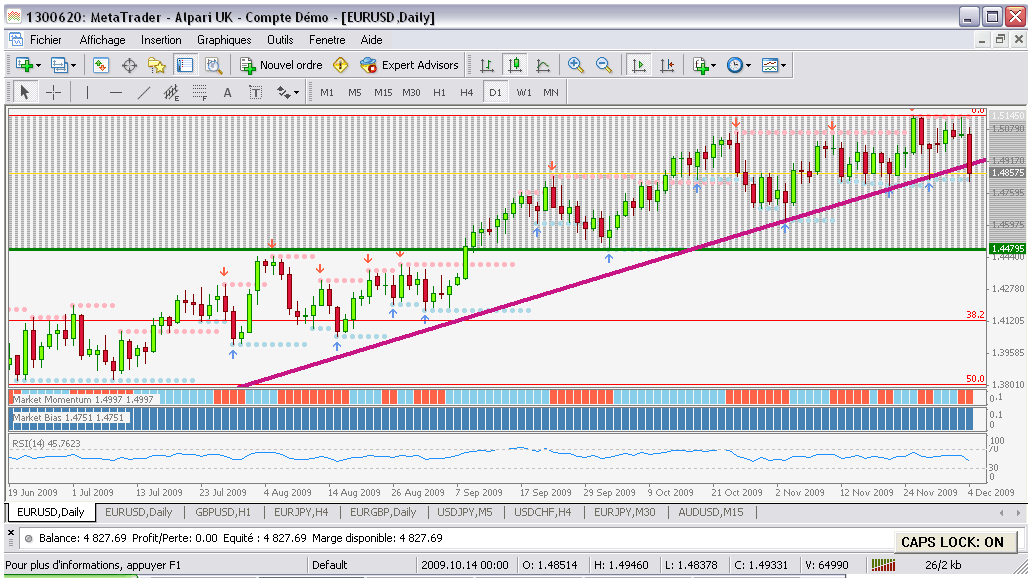Screen dimensions: 1032x578
Task: Open the Data Window crosshair icon
Action: pos(129,65)
